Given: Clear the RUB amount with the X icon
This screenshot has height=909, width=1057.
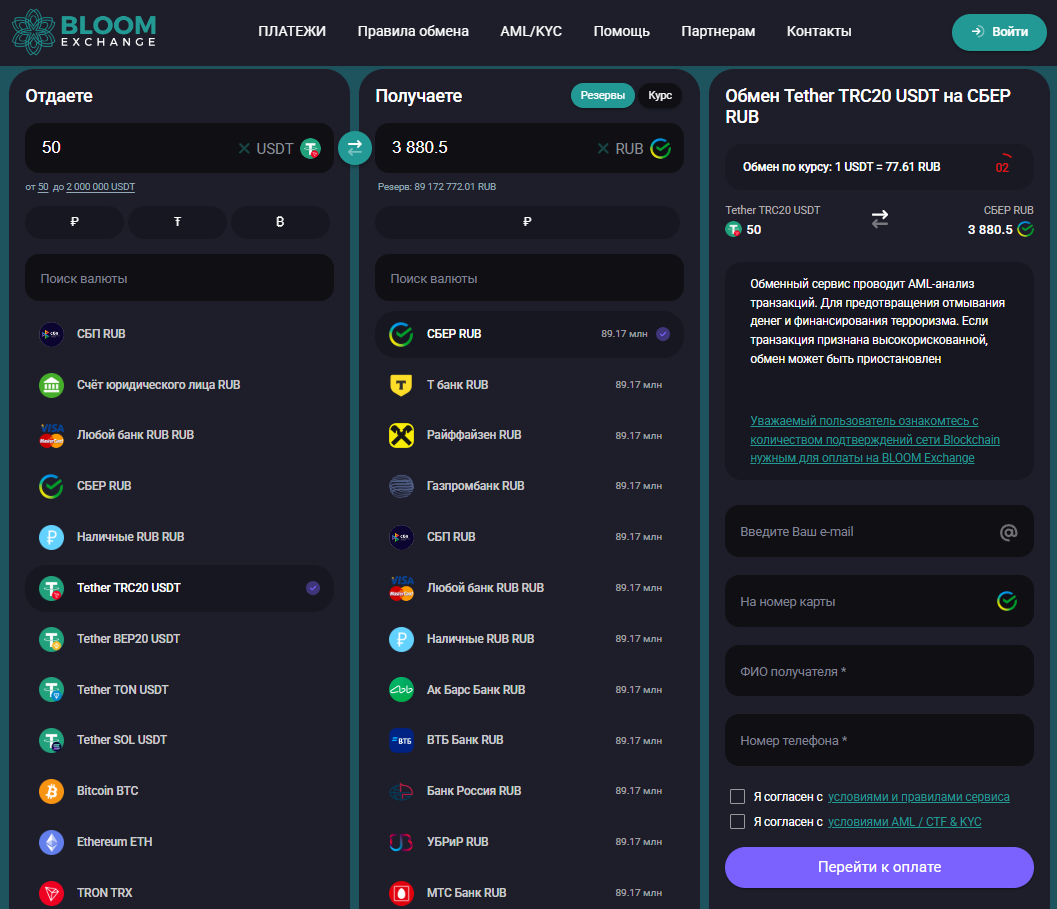Looking at the screenshot, I should [603, 148].
